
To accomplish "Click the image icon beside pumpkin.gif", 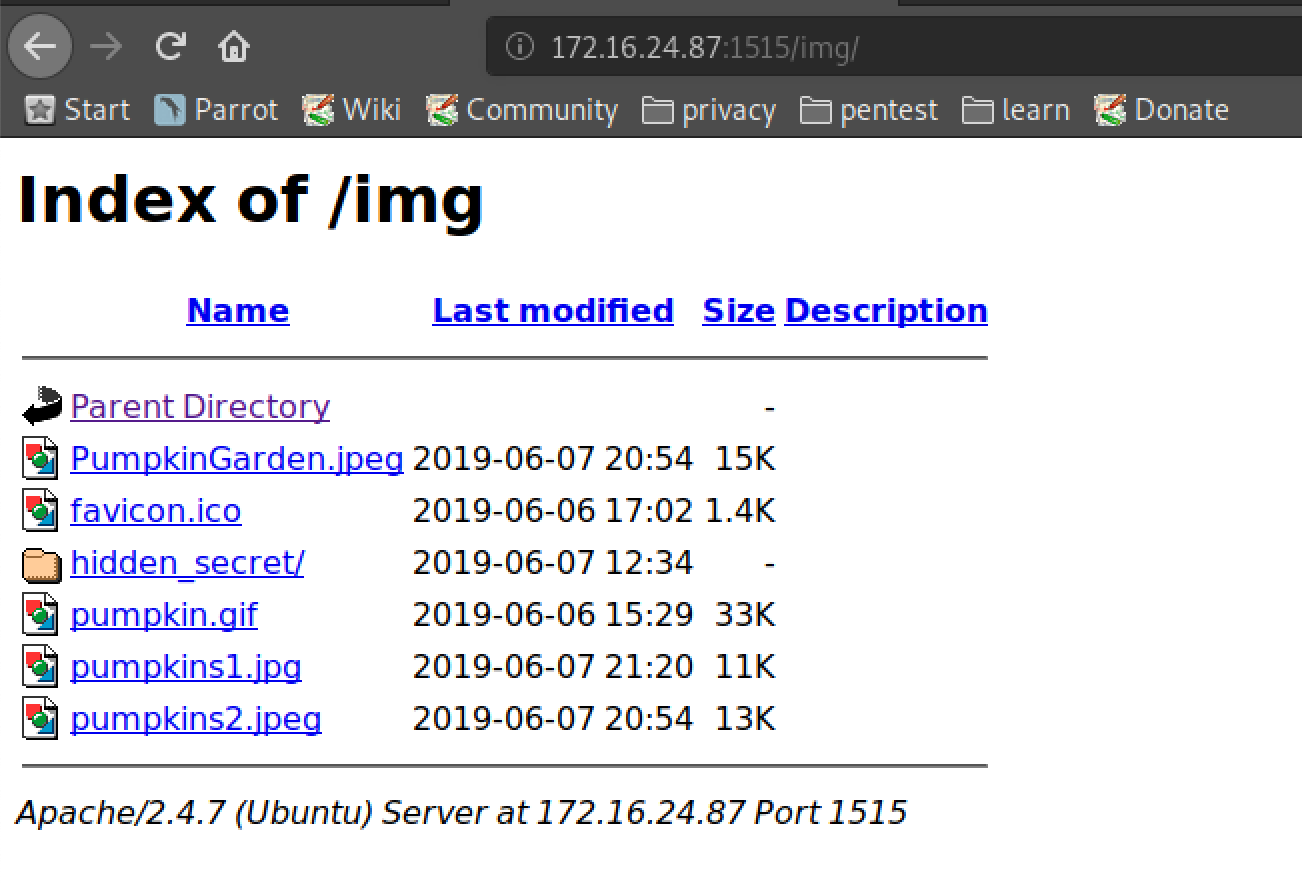I will [41, 615].
